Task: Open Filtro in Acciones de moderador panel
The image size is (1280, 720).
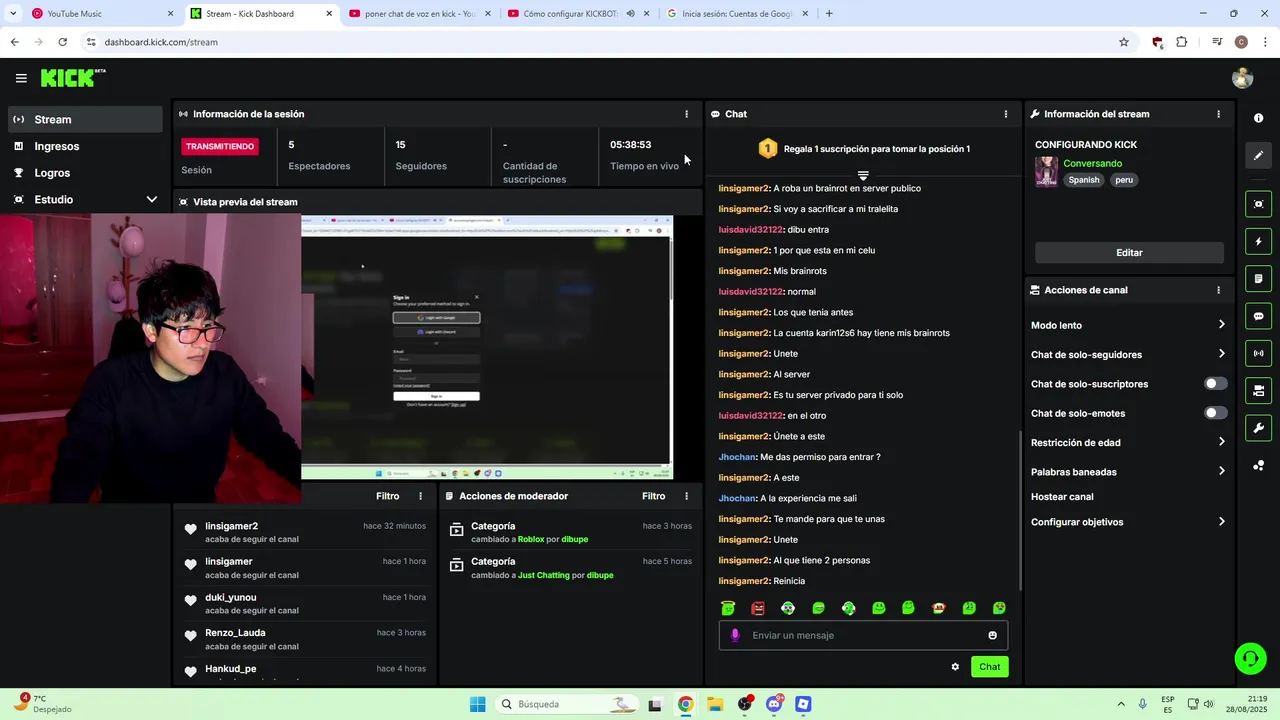Action: [653, 496]
